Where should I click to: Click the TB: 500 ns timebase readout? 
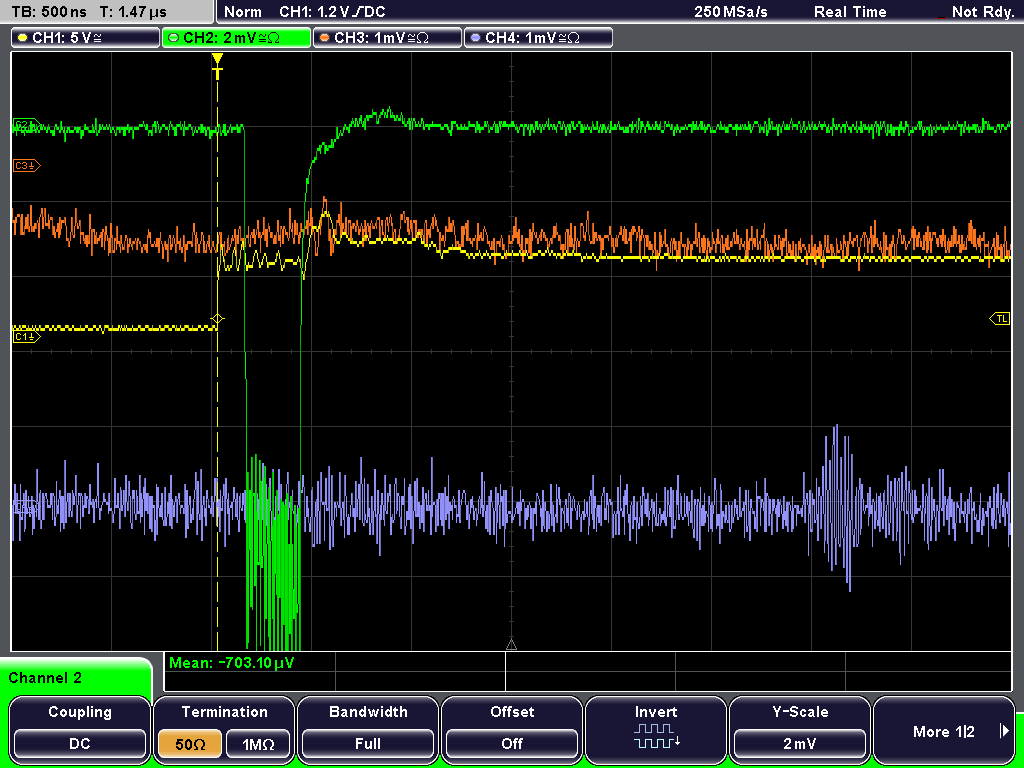[x=49, y=12]
